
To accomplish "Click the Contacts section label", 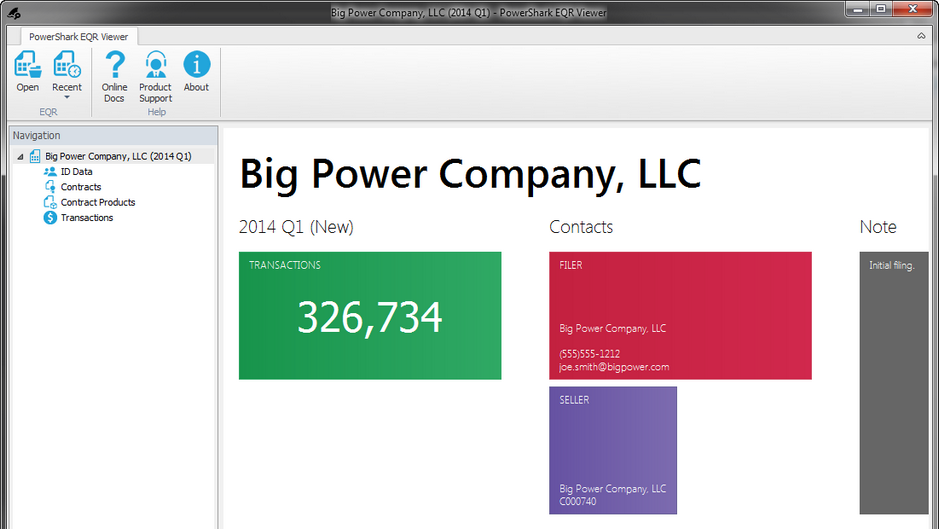I will 581,227.
